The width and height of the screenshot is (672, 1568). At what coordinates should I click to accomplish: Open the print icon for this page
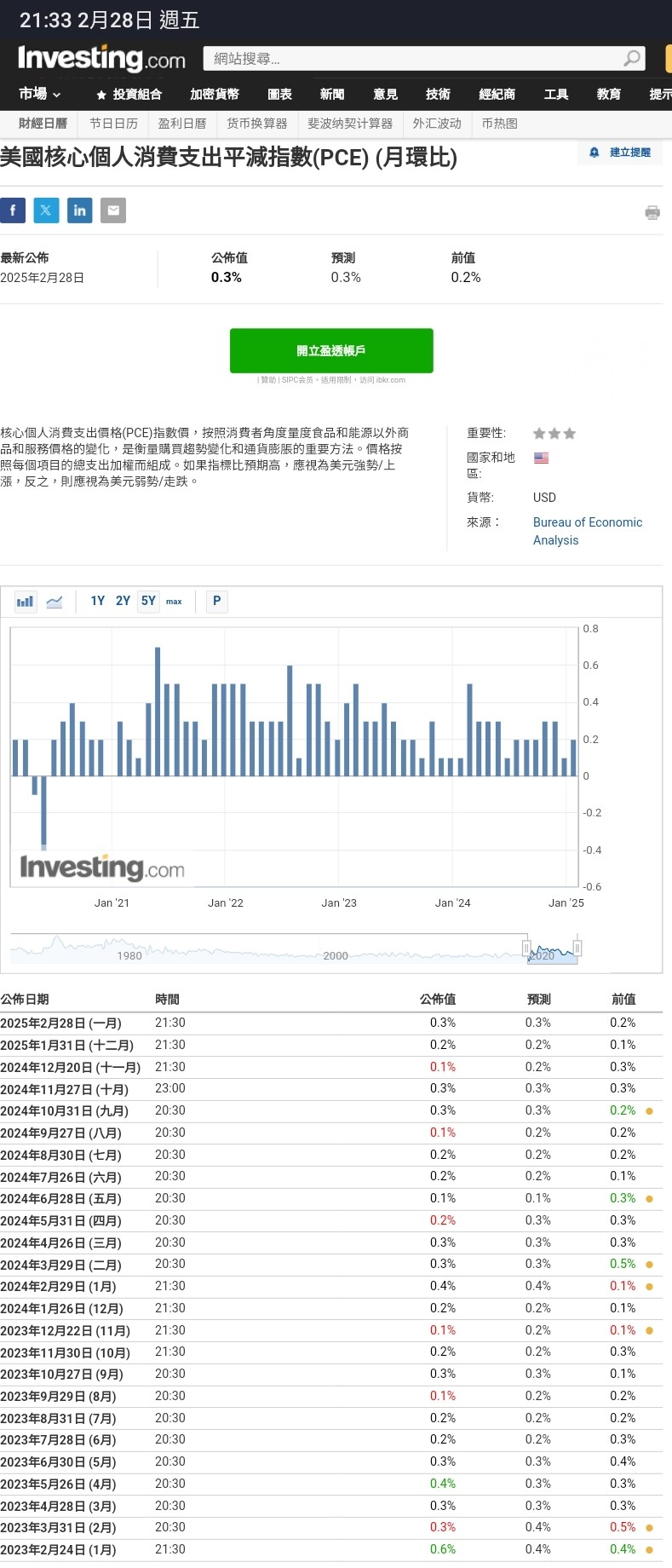(x=653, y=213)
